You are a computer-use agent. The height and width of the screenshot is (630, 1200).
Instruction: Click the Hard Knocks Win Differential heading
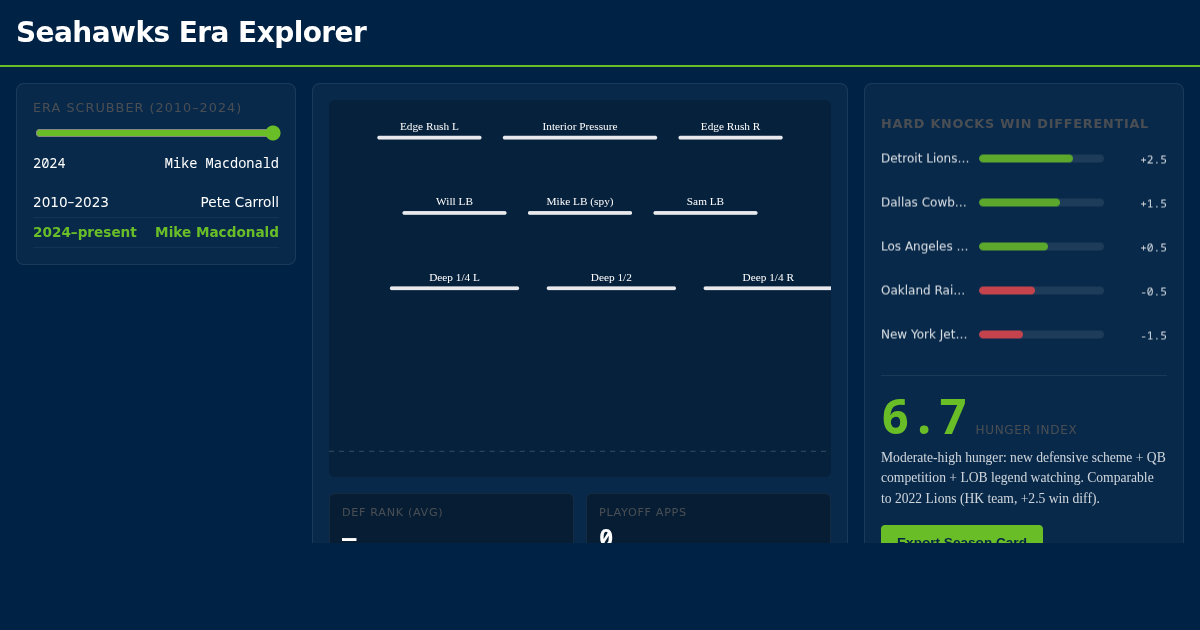(1015, 123)
